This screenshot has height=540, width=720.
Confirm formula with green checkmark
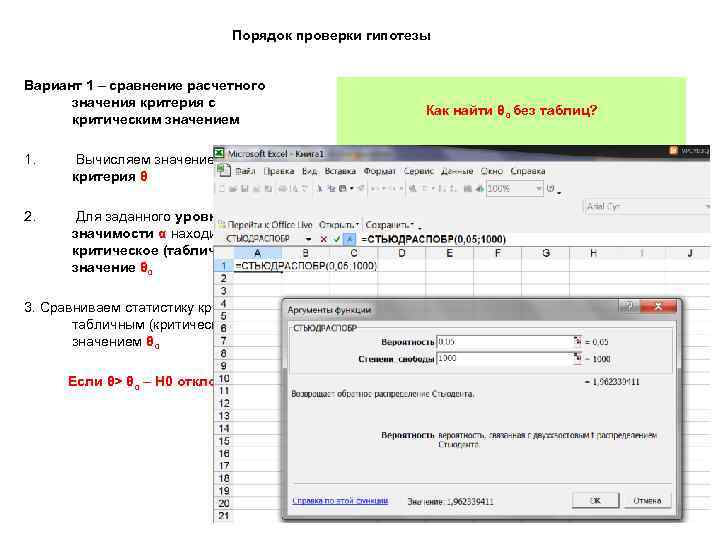337,239
